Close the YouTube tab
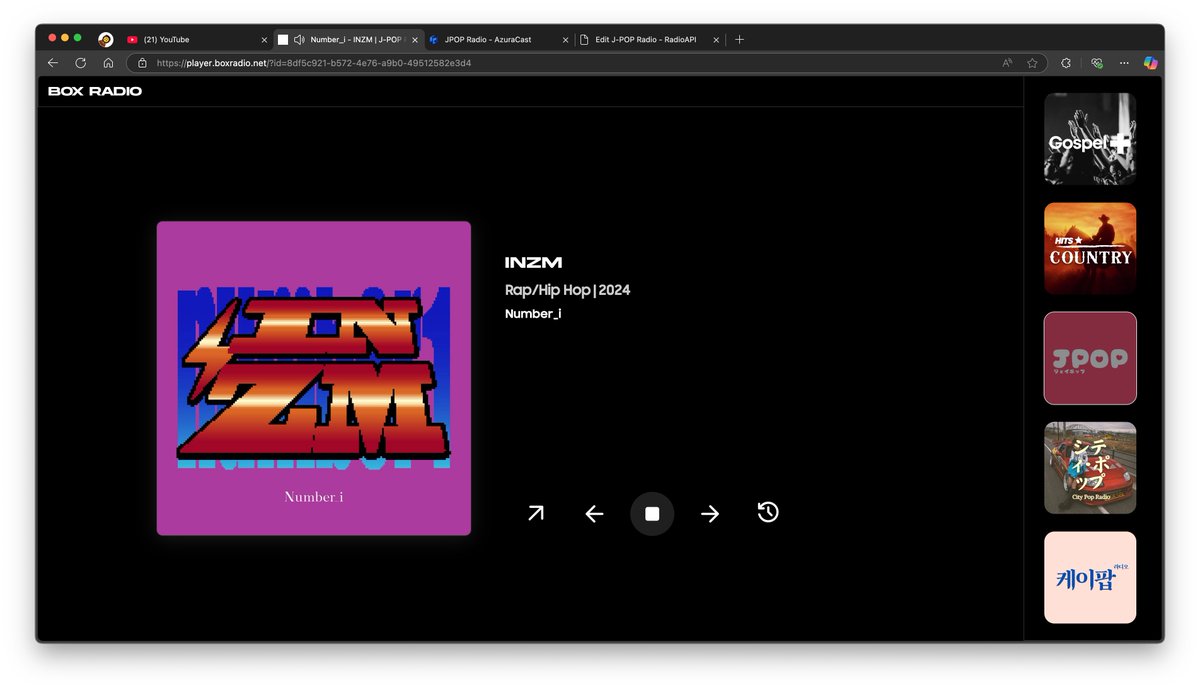The height and width of the screenshot is (690, 1200). click(264, 40)
